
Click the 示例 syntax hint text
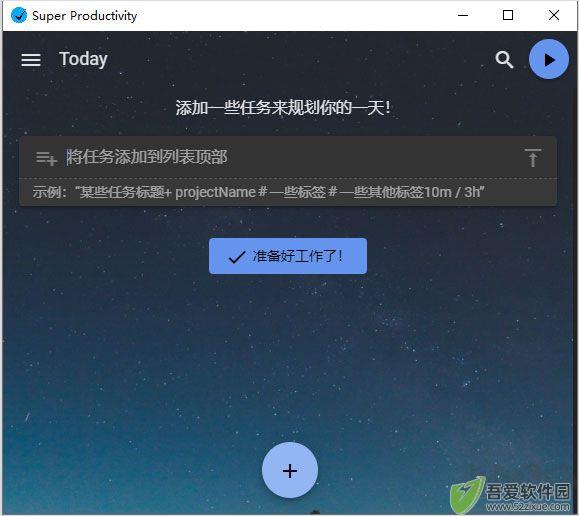[258, 192]
